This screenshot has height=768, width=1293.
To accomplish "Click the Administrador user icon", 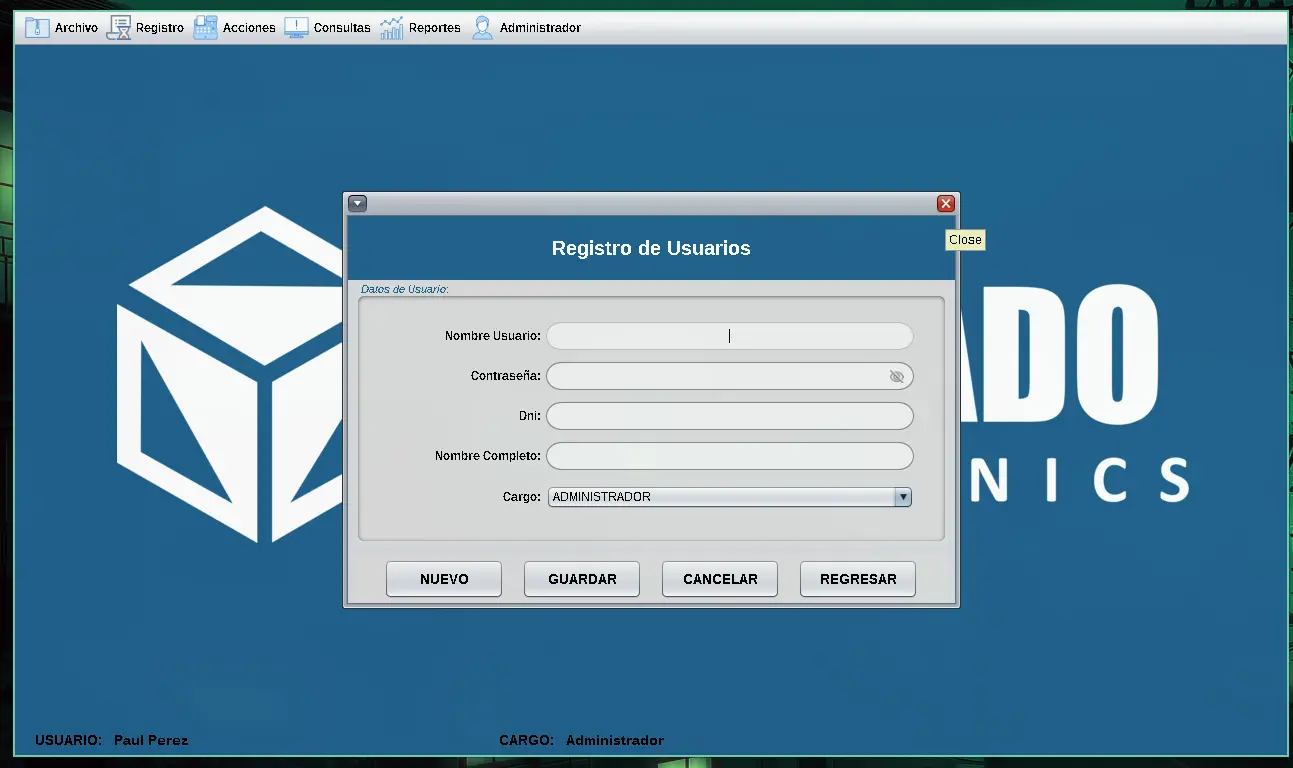I will coord(482,28).
